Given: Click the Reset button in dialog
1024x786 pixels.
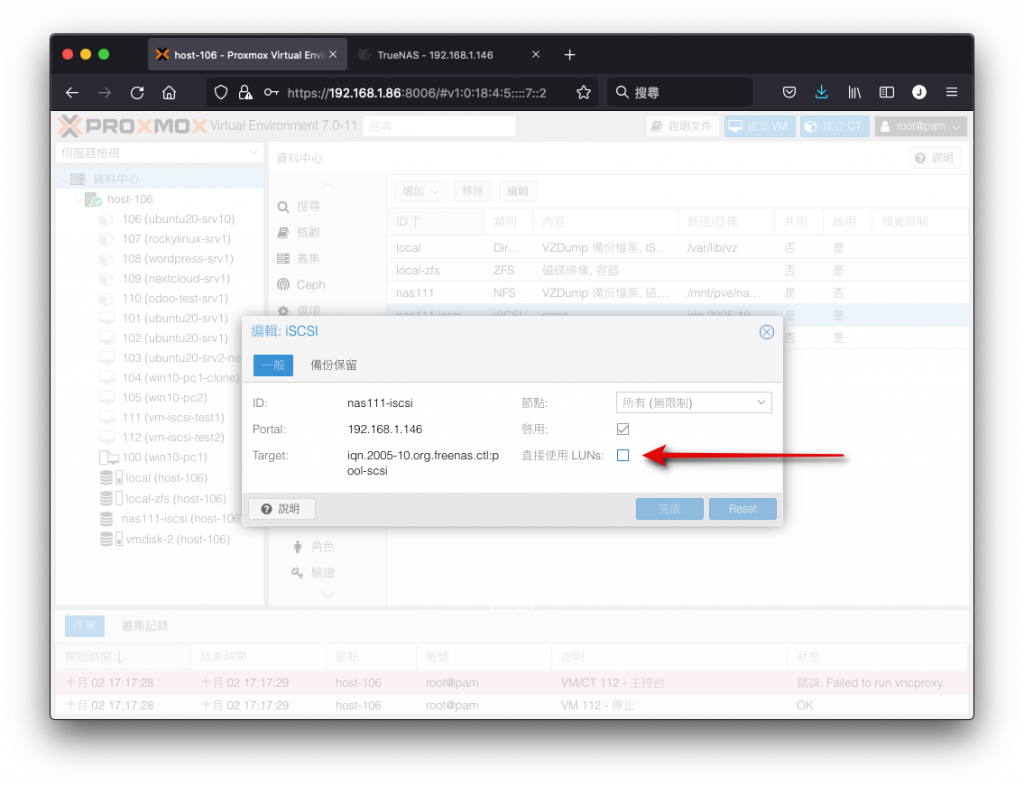Looking at the screenshot, I should coord(743,509).
